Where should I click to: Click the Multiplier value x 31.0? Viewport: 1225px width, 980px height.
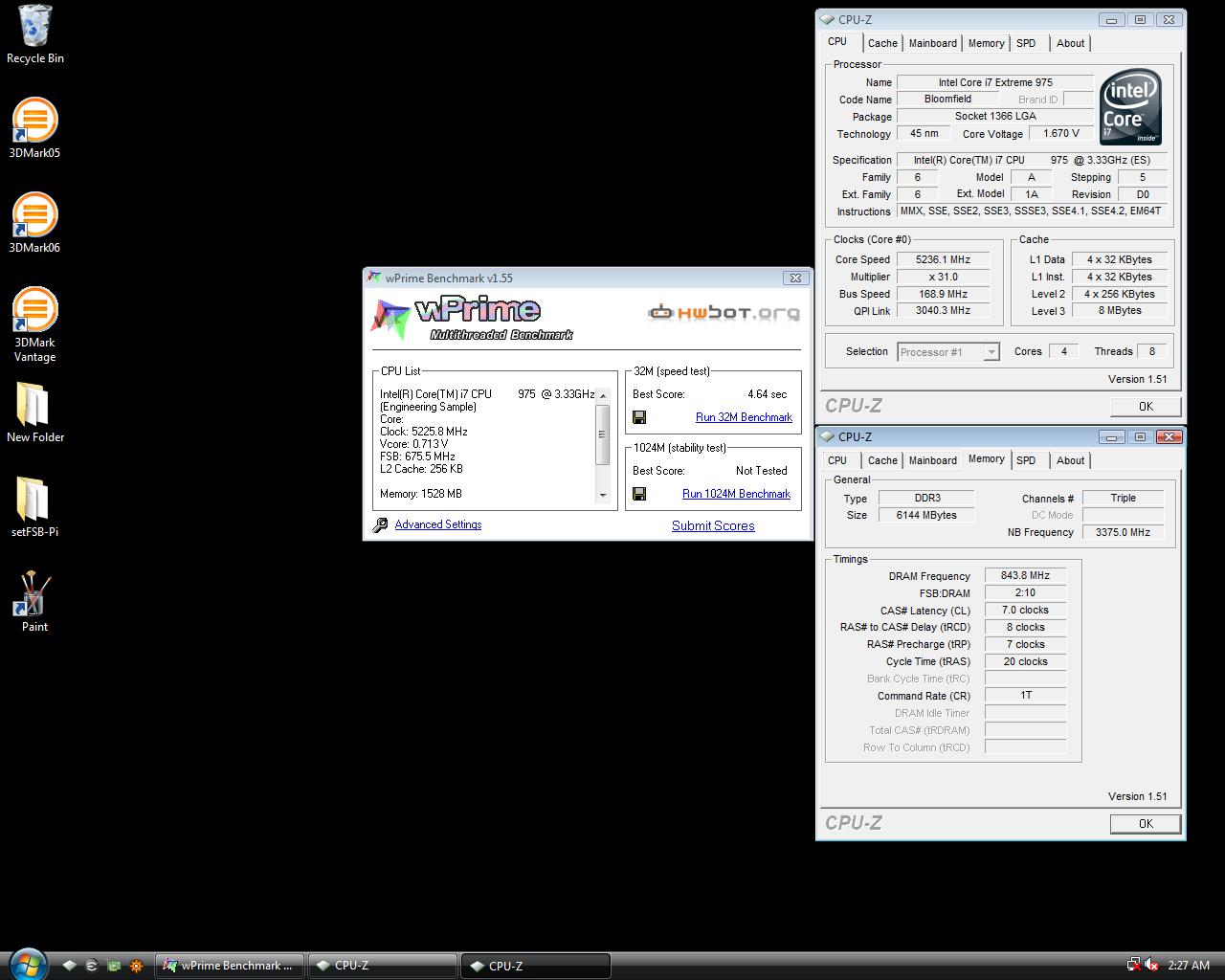pos(943,277)
